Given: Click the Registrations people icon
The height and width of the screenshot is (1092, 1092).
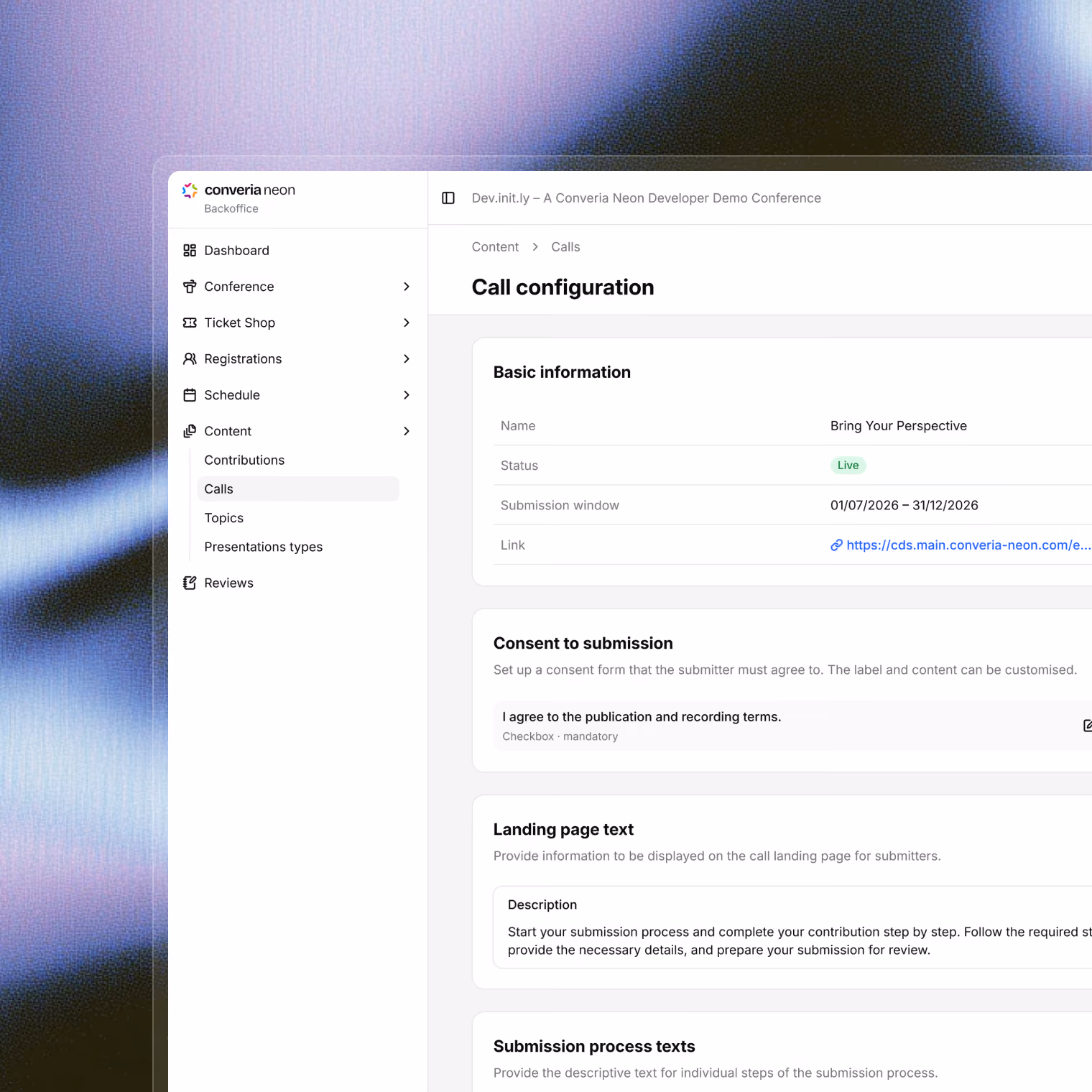Looking at the screenshot, I should [190, 359].
